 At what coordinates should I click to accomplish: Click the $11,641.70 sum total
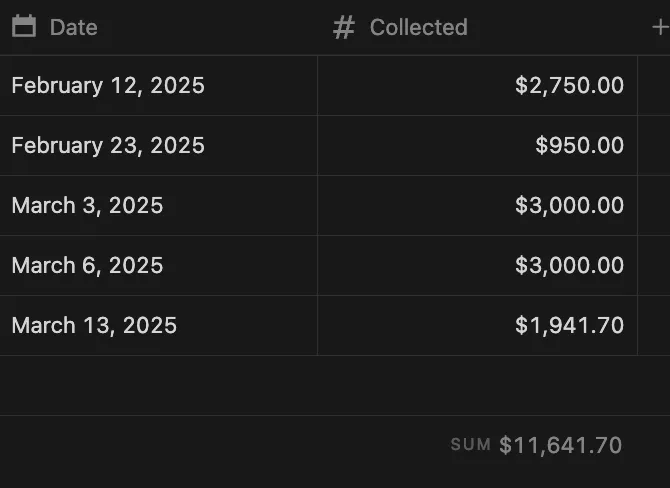(560, 445)
